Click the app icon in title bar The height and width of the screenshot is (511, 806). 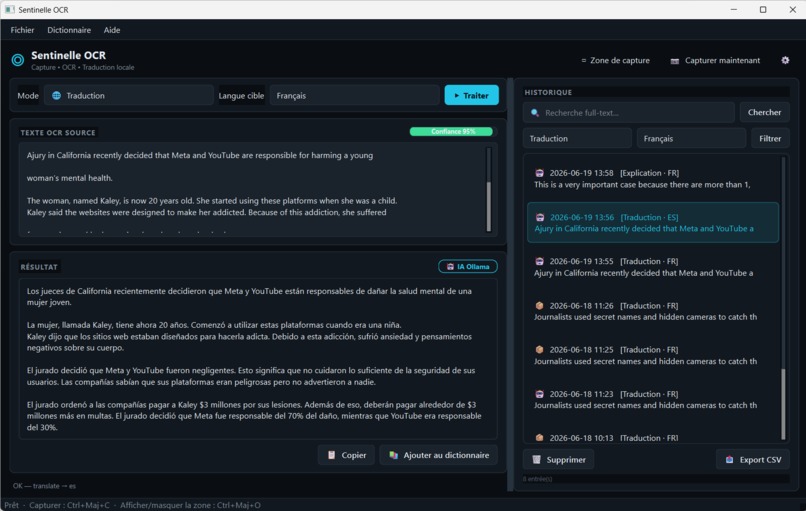click(9, 9)
